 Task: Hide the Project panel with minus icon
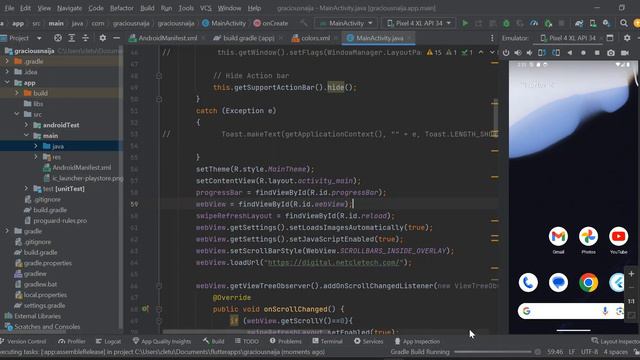(x=116, y=38)
